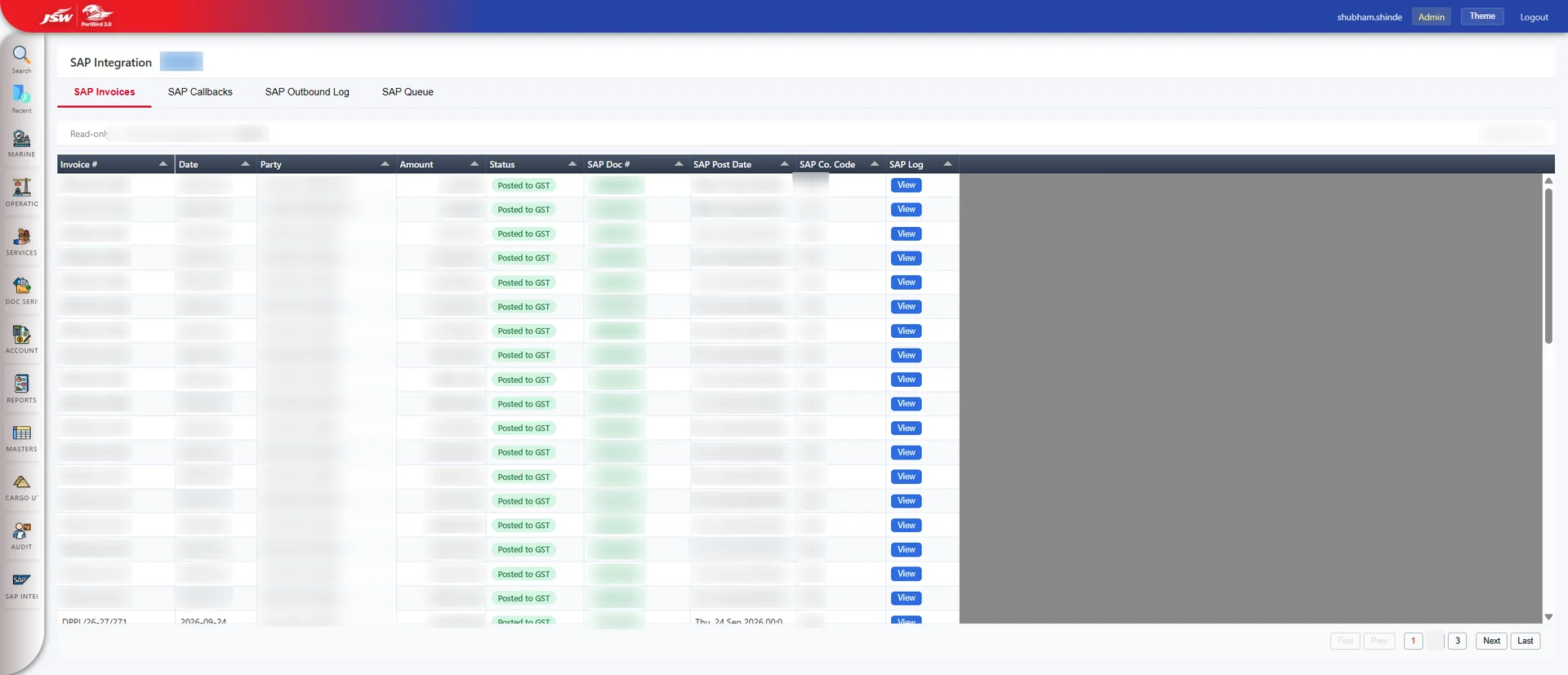Select page 3 in pagination
The width and height of the screenshot is (1568, 675).
1458,642
